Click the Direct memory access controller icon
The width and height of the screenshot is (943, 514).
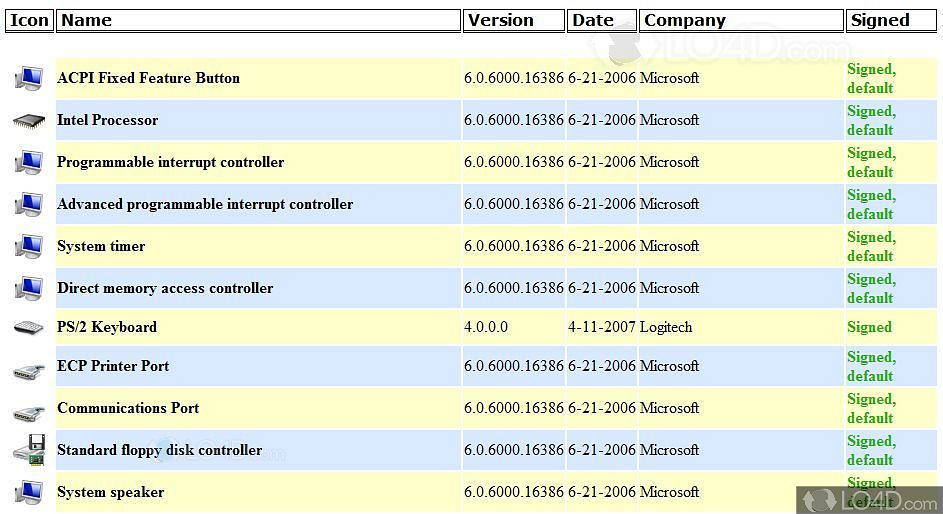pos(29,289)
